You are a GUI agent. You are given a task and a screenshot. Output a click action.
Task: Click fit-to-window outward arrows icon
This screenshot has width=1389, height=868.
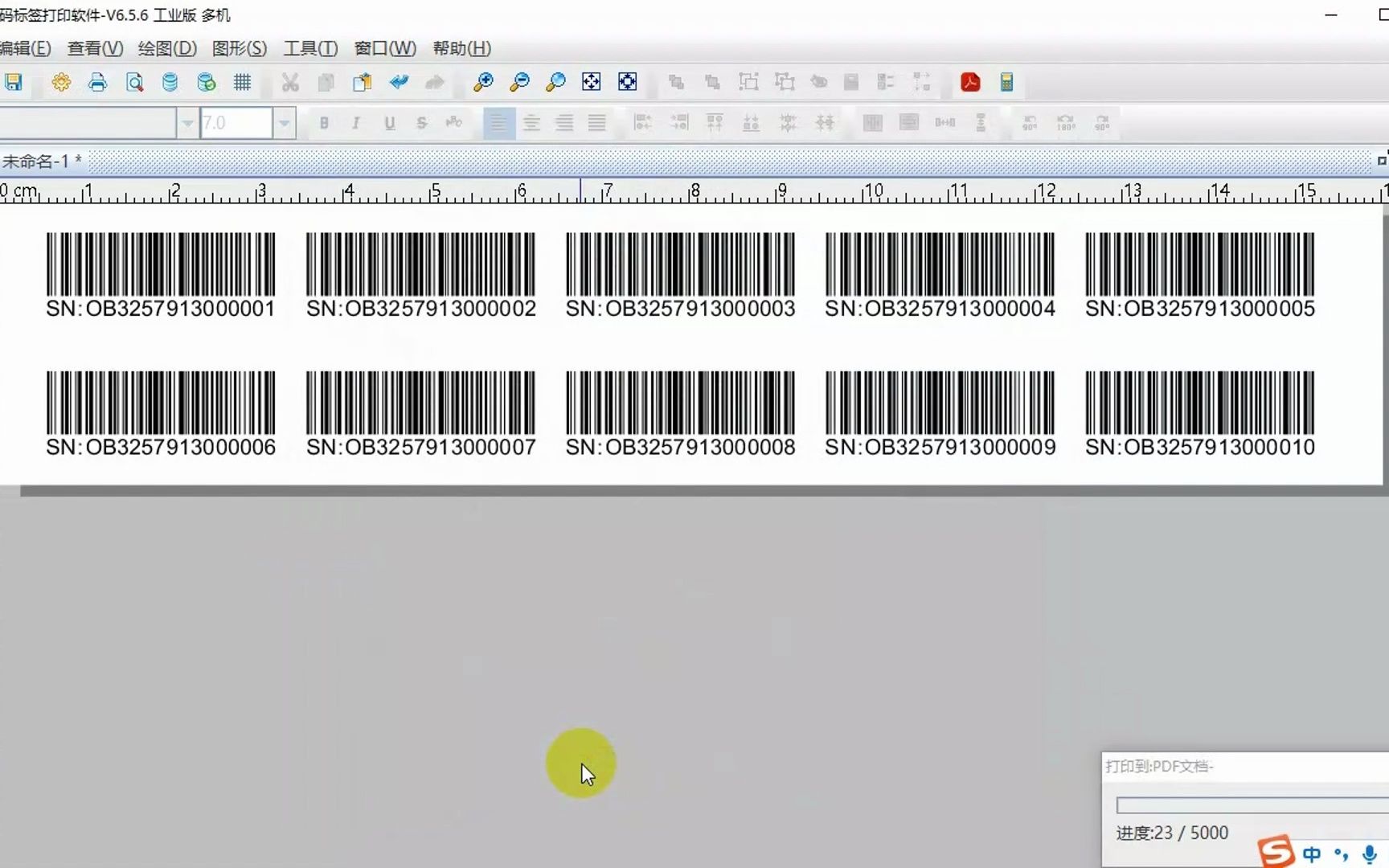pos(591,82)
